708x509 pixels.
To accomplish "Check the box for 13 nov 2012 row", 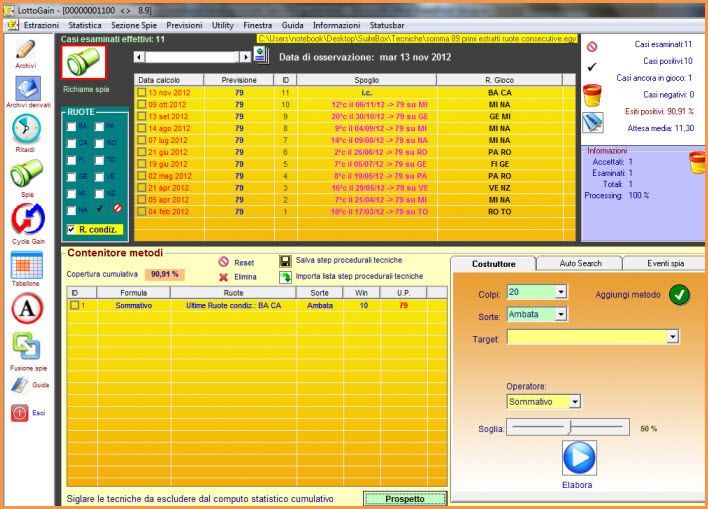I will 141,93.
